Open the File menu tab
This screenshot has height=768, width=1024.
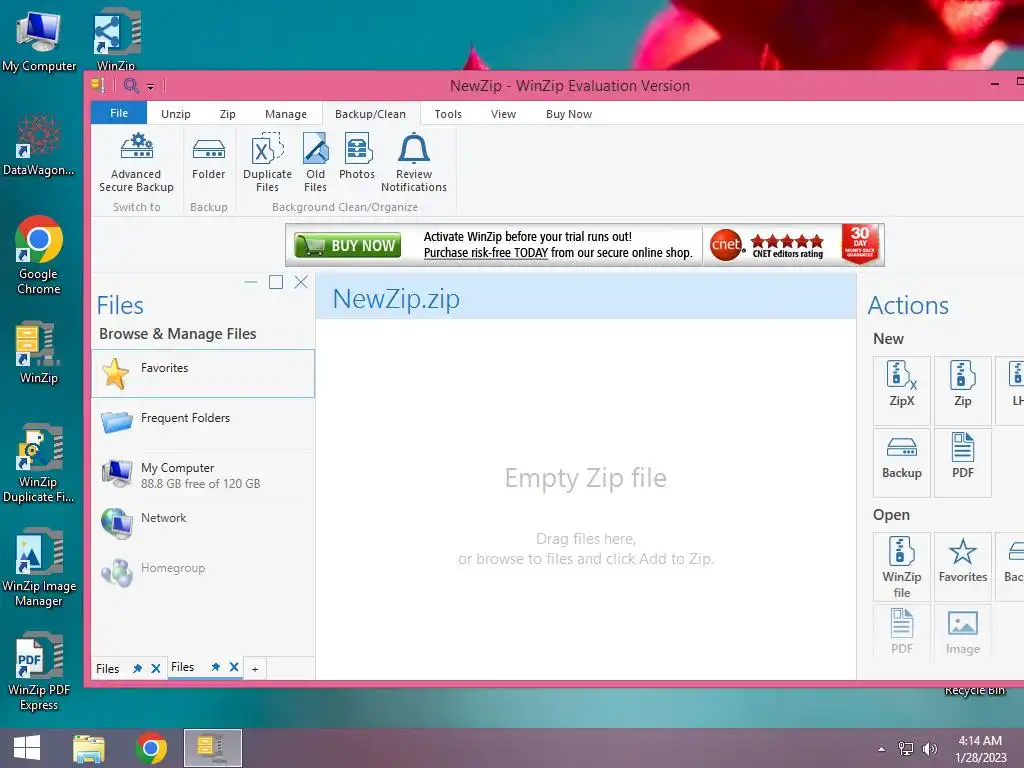[119, 113]
